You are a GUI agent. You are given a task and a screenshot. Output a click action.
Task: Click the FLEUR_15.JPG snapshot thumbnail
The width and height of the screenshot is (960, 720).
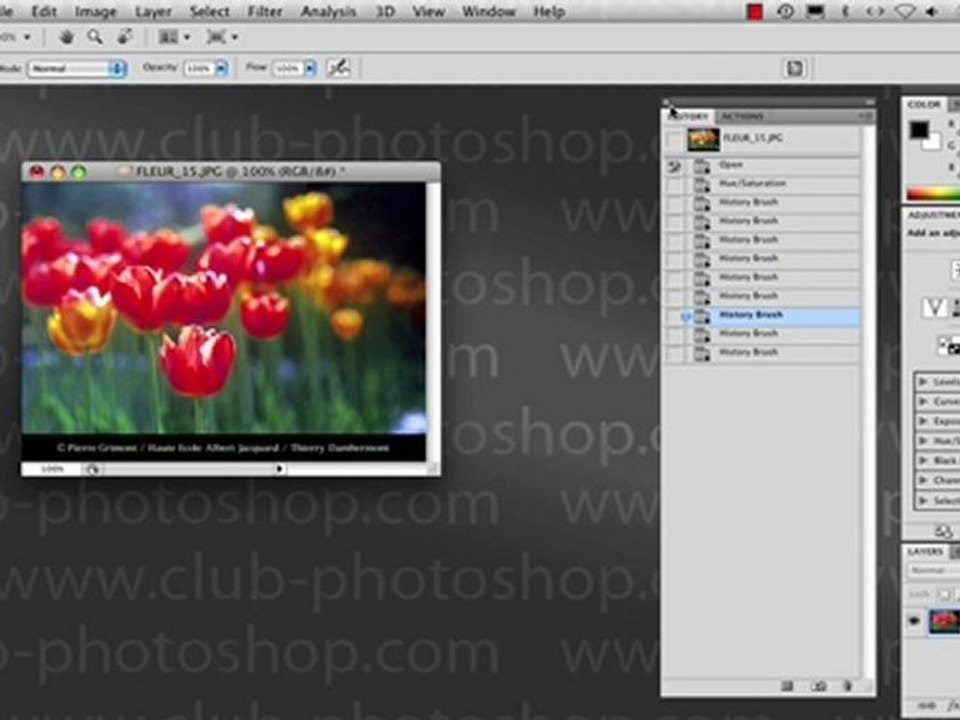pyautogui.click(x=703, y=139)
